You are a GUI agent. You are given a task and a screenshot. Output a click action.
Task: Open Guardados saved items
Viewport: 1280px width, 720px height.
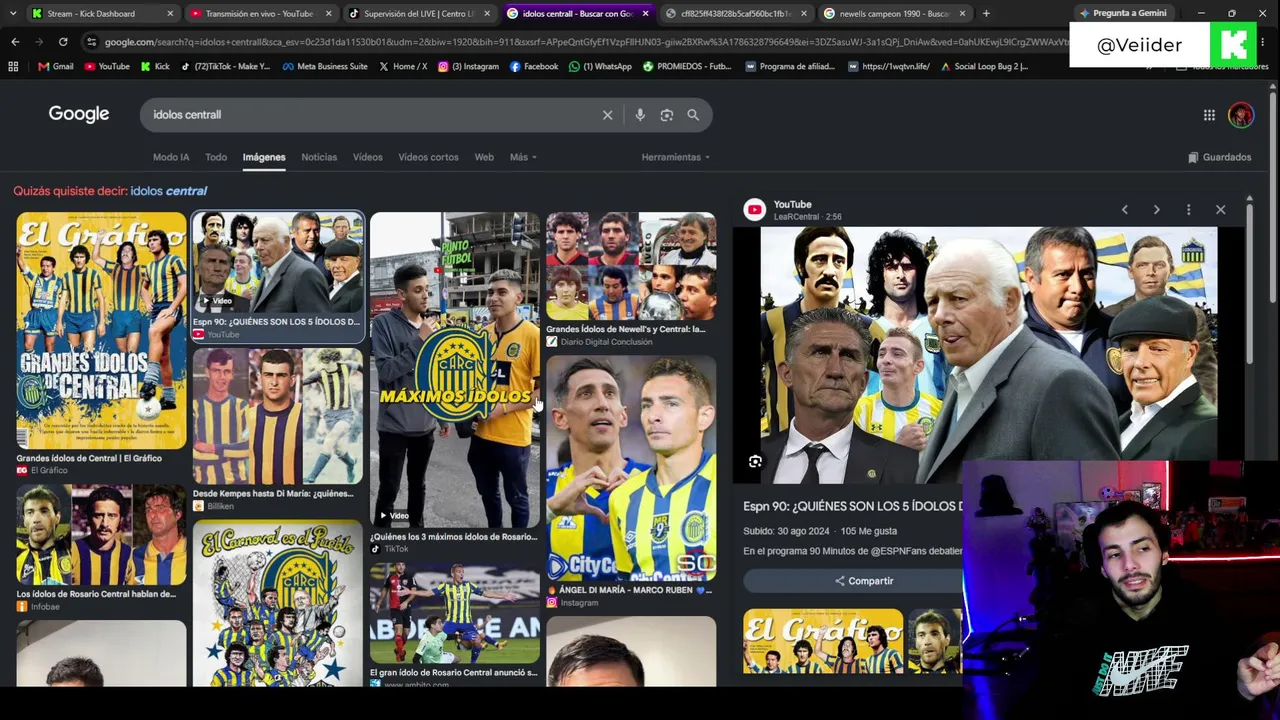tap(1219, 157)
